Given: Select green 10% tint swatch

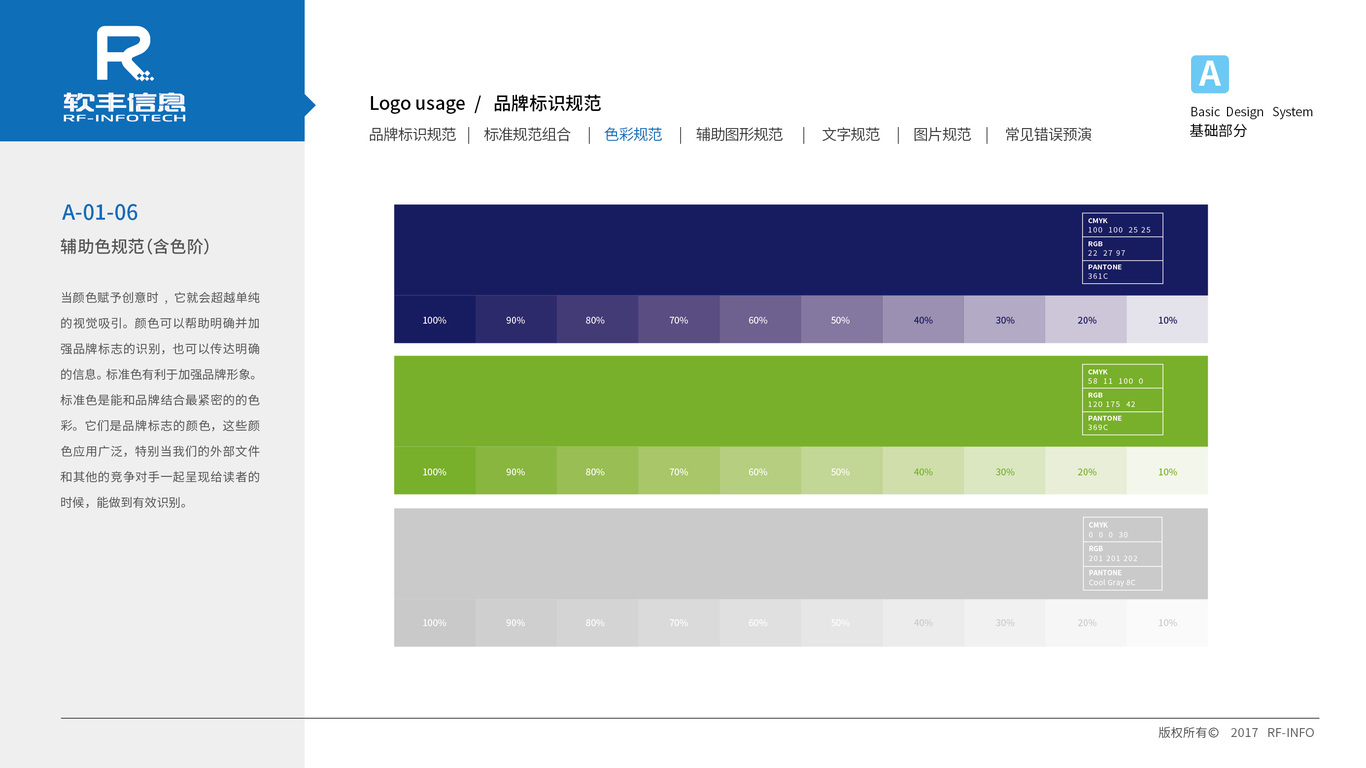Looking at the screenshot, I should coord(1167,471).
